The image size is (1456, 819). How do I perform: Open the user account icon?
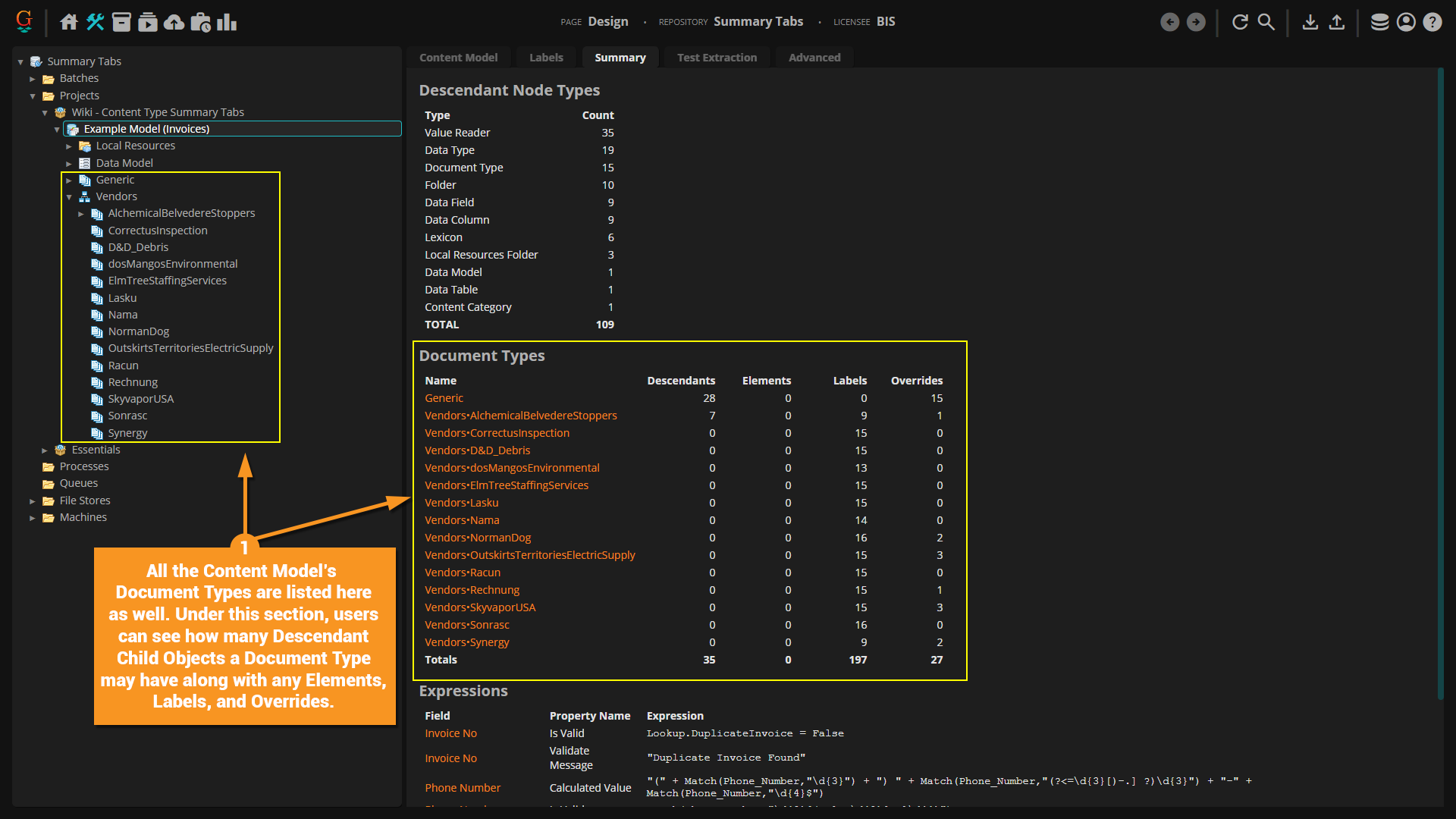(x=1406, y=22)
